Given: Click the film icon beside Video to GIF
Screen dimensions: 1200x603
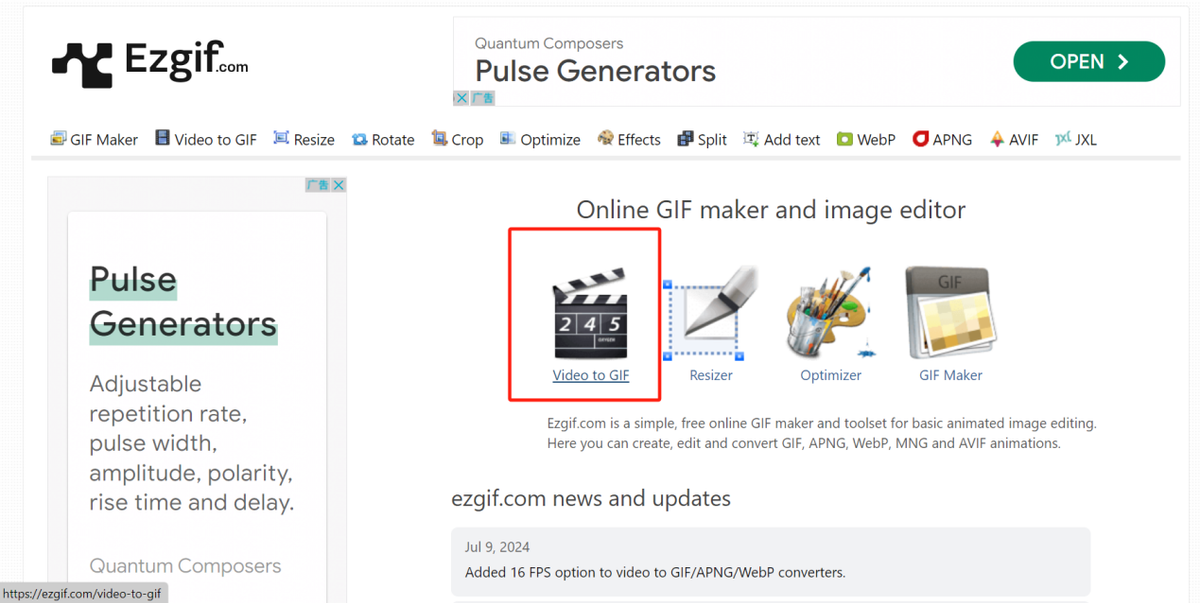Looking at the screenshot, I should [162, 138].
